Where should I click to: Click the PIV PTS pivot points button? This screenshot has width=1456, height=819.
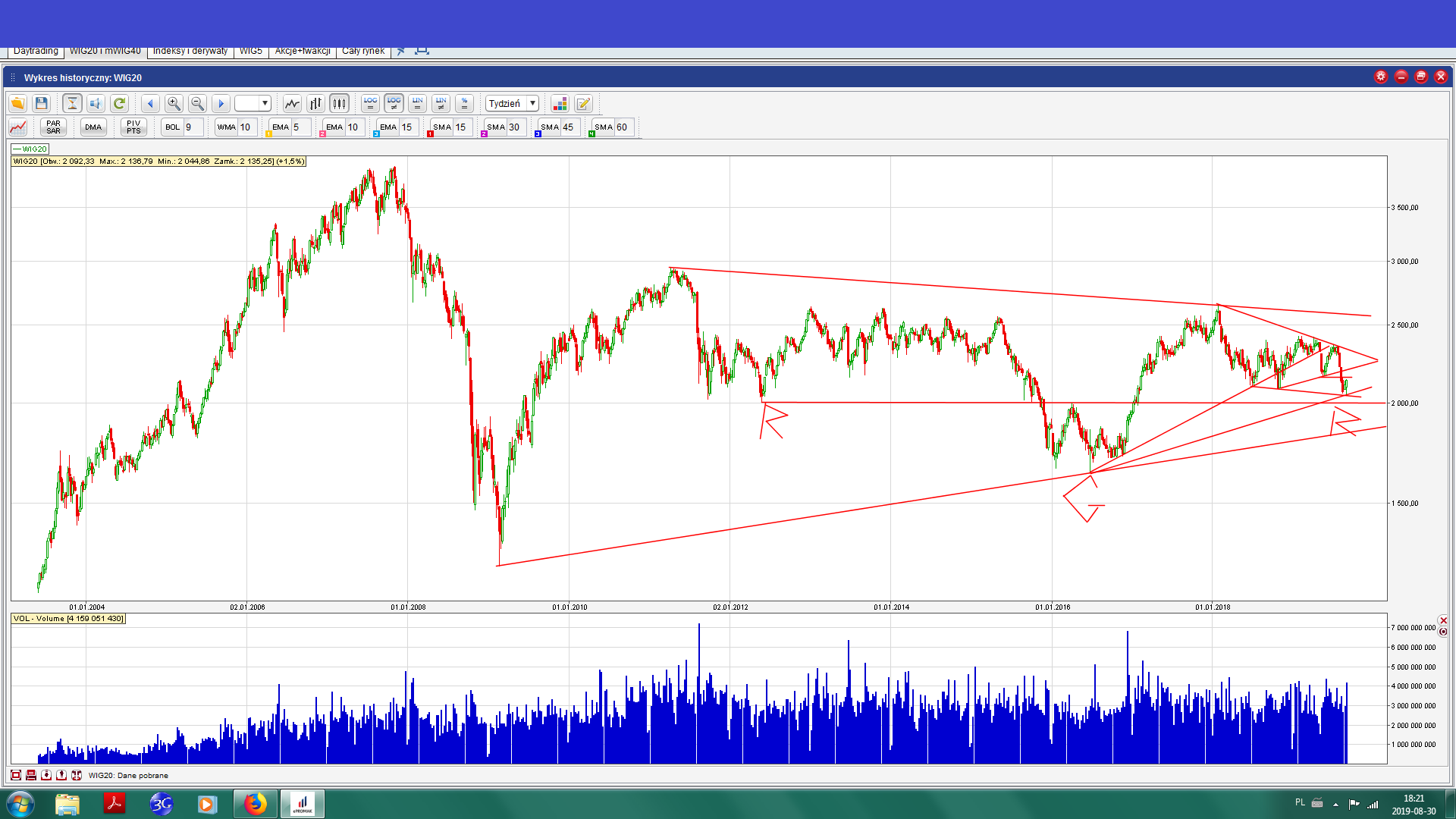(133, 127)
